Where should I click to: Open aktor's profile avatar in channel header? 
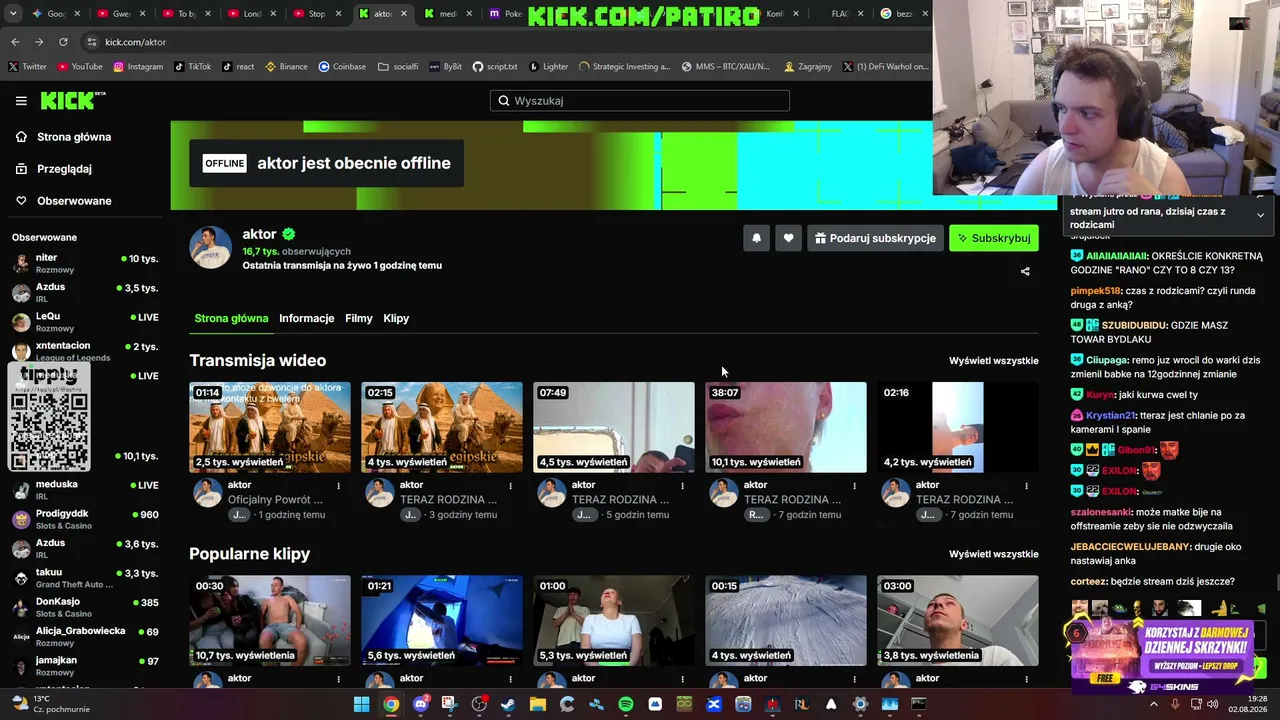210,247
